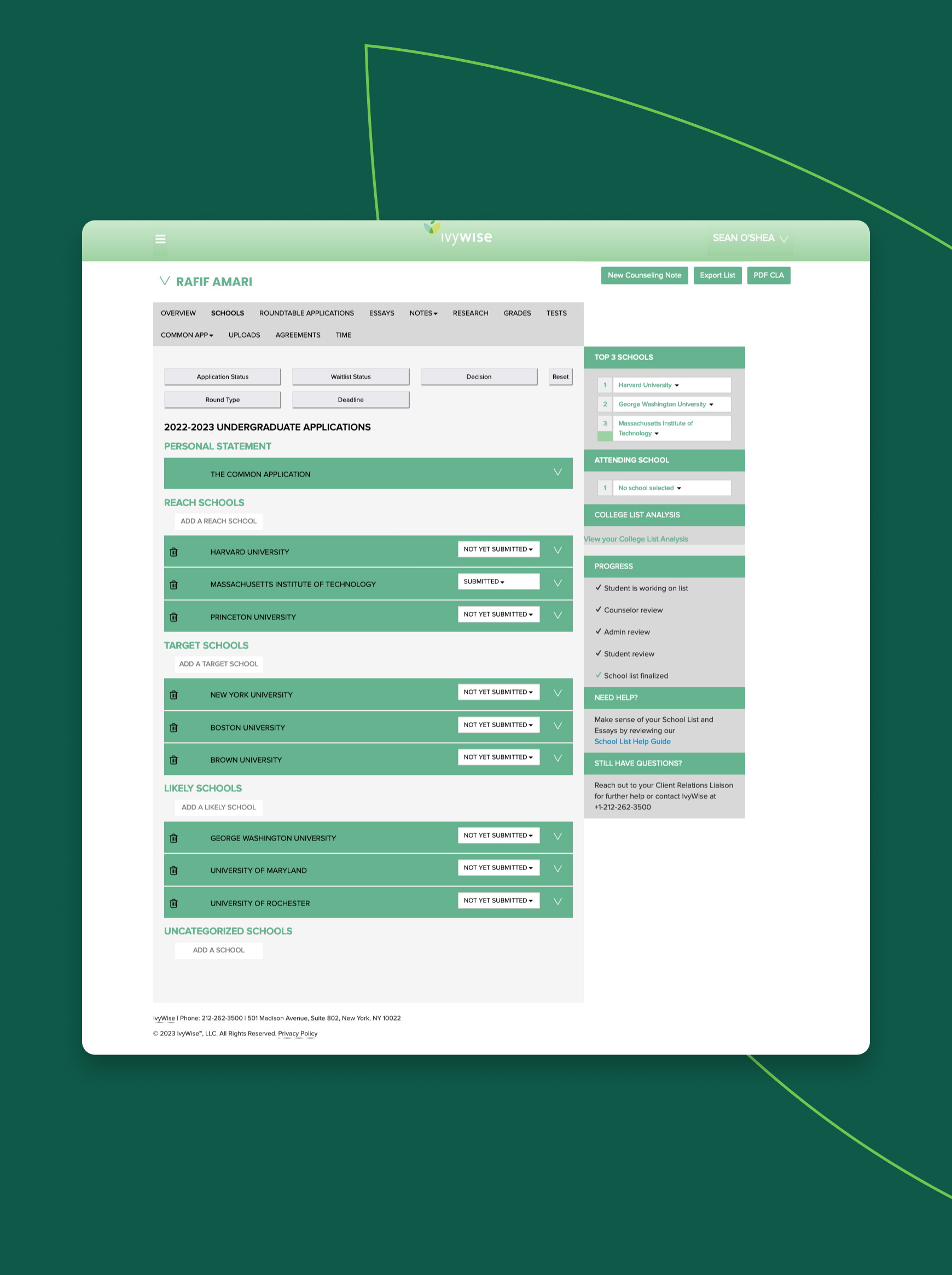952x1275 pixels.
Task: Open Princeton University status dropdown
Action: [498, 615]
